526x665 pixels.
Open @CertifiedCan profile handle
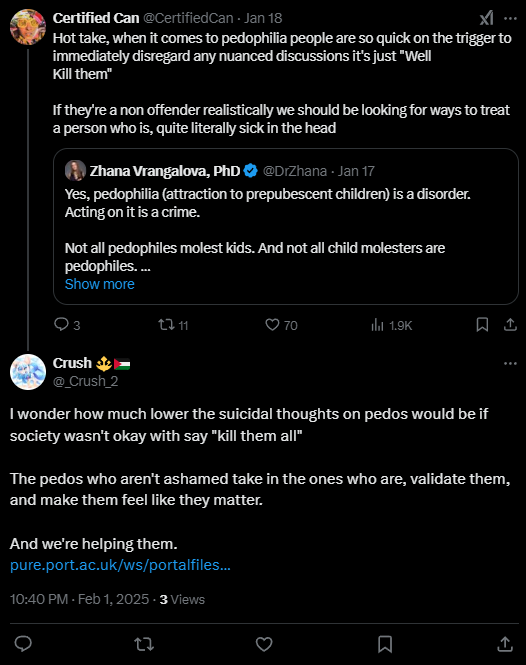(188, 18)
